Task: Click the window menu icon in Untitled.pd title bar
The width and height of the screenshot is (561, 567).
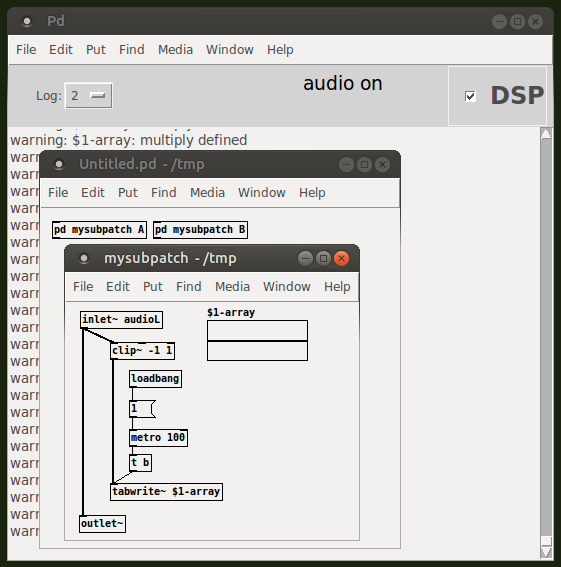Action: point(59,165)
